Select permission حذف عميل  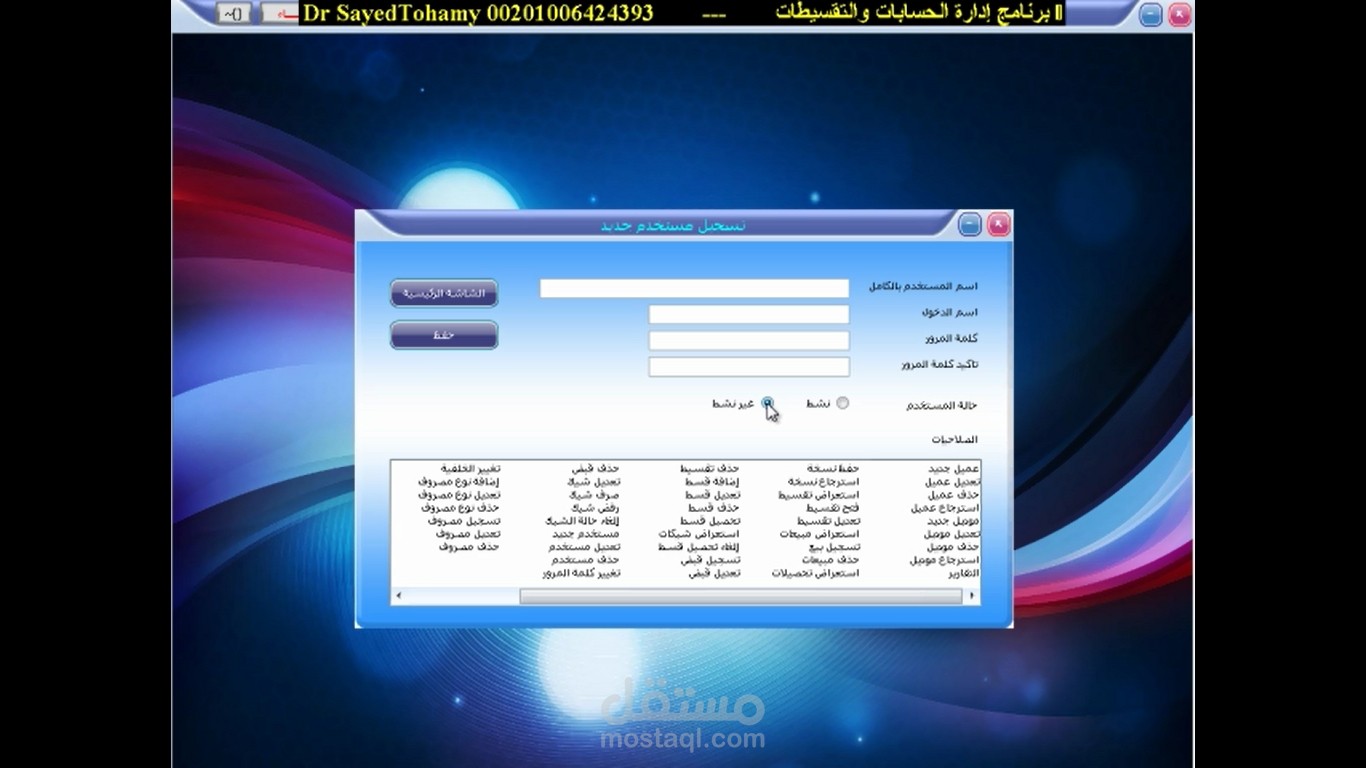coord(954,495)
